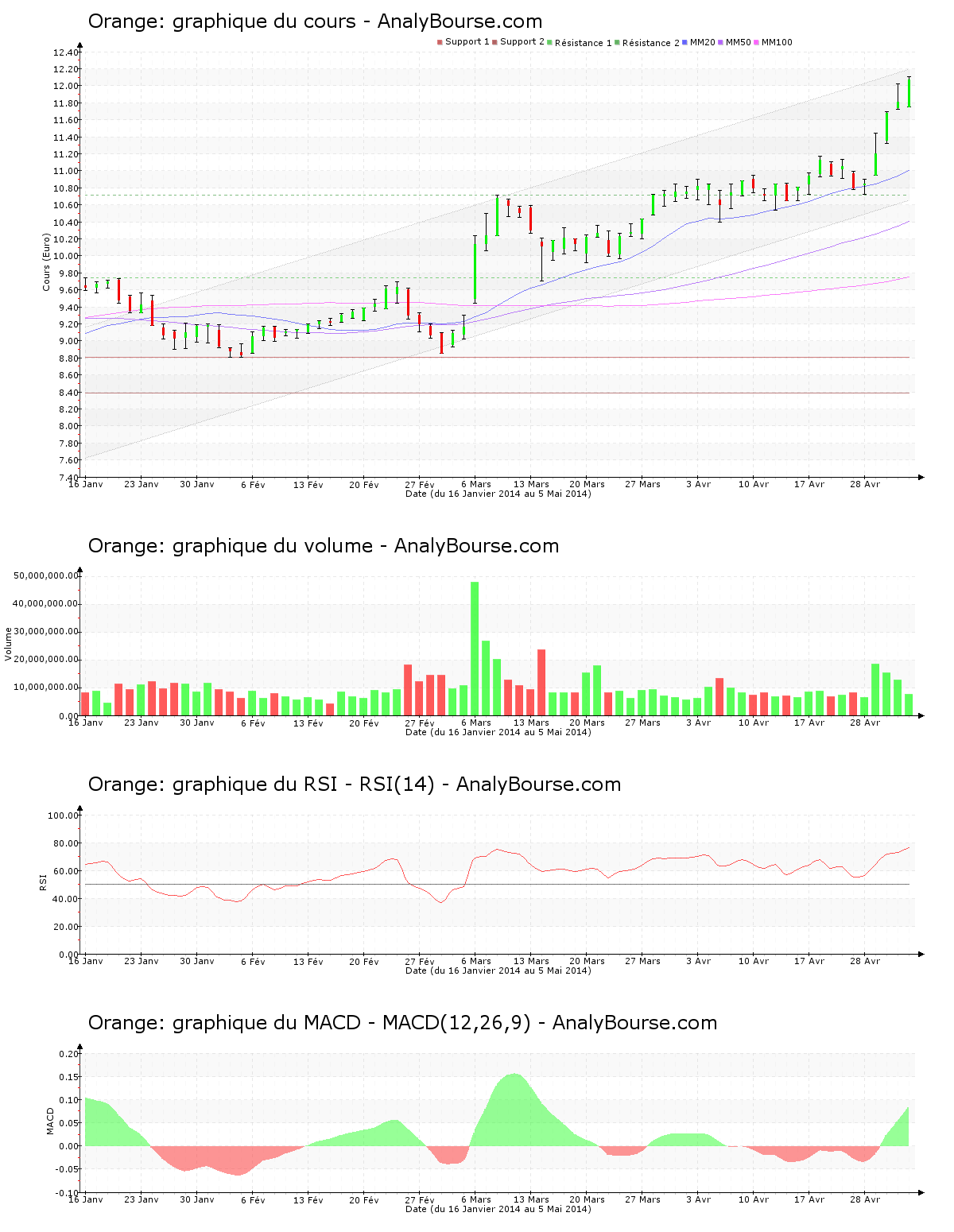Click '10 Avr' date under RSI chart
954x1232 pixels.
pyautogui.click(x=754, y=961)
